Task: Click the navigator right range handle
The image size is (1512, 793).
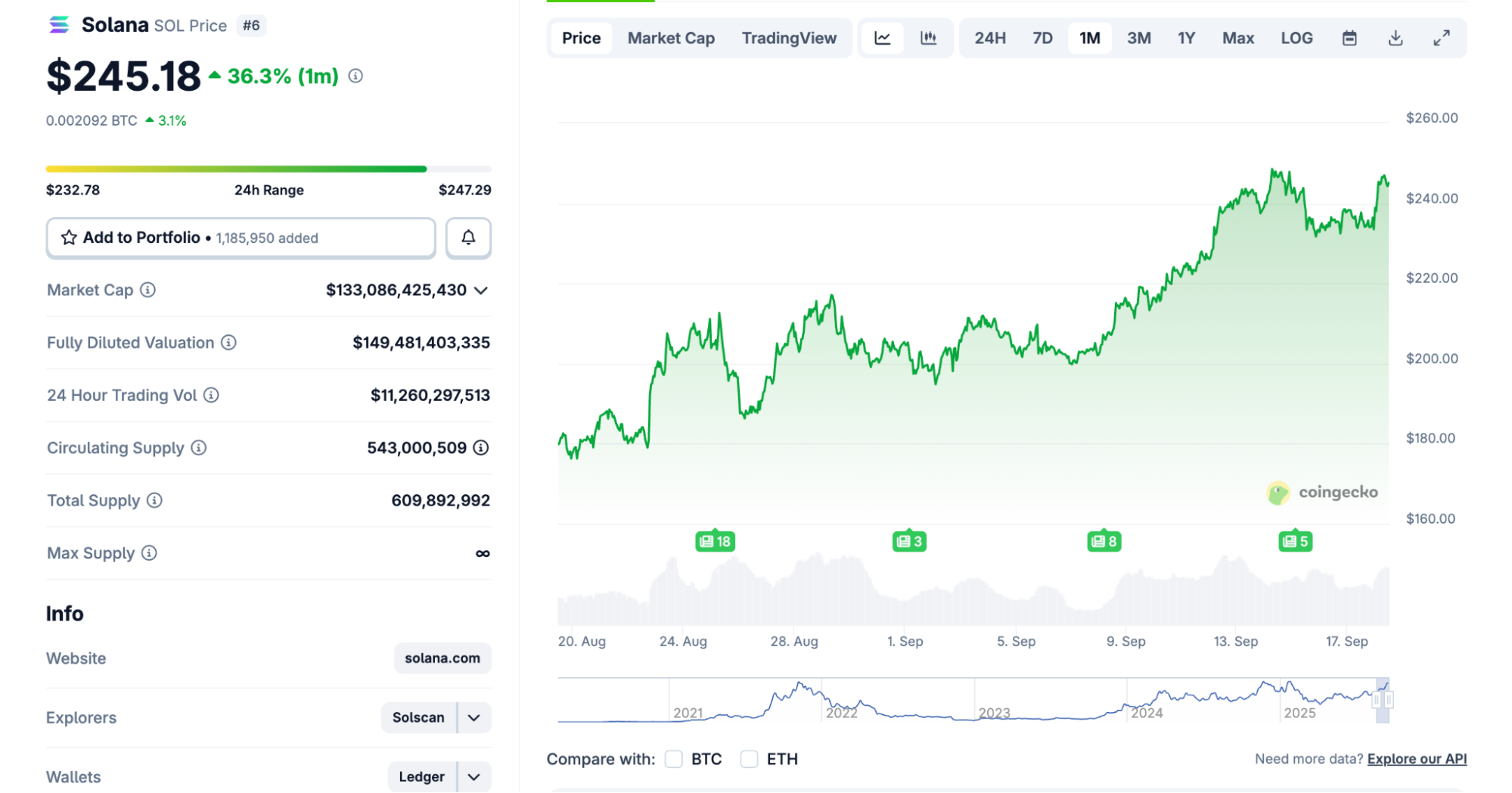Action: click(x=1389, y=700)
